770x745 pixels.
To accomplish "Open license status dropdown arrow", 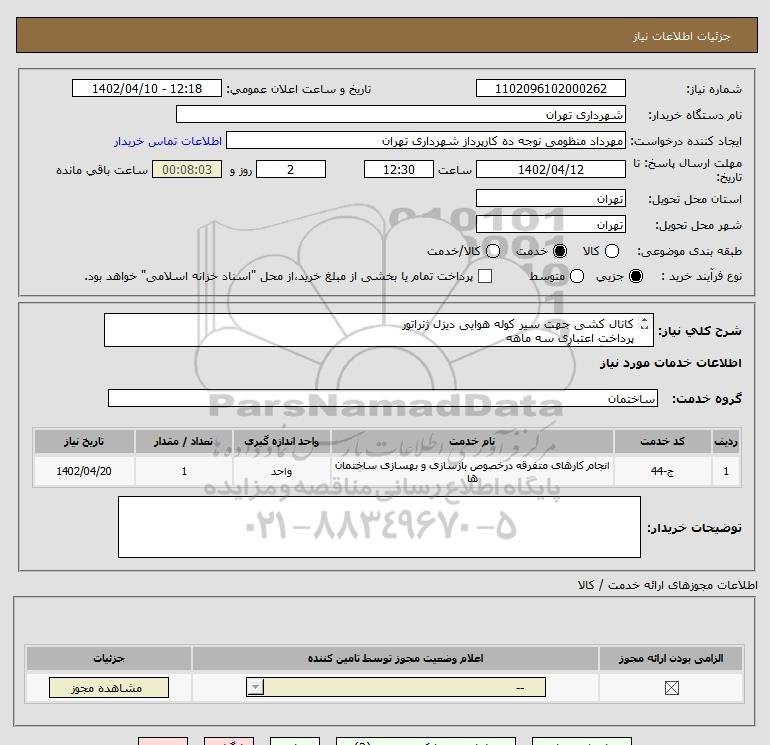I will click(255, 687).
